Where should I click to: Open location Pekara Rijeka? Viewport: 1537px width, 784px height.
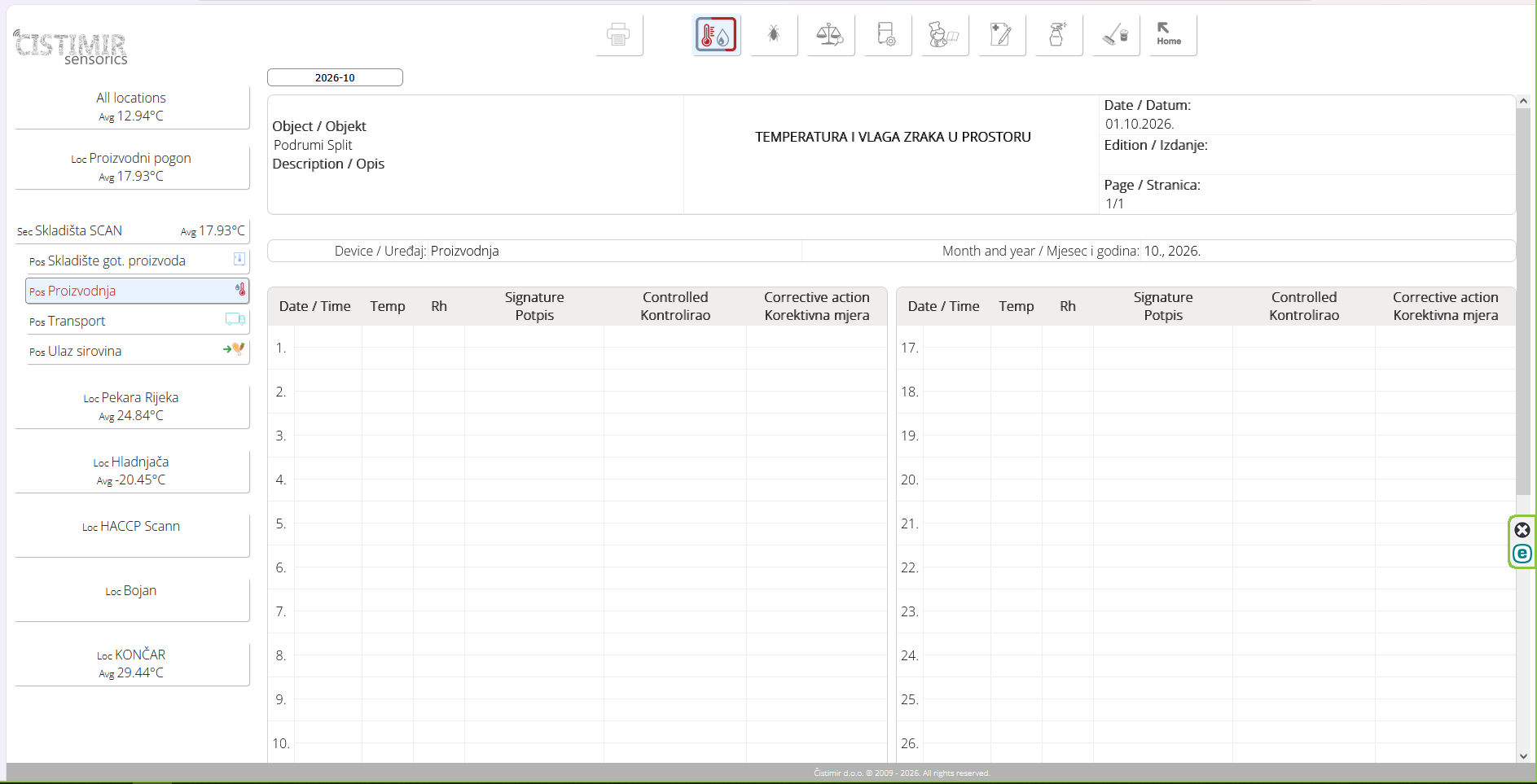tap(131, 406)
